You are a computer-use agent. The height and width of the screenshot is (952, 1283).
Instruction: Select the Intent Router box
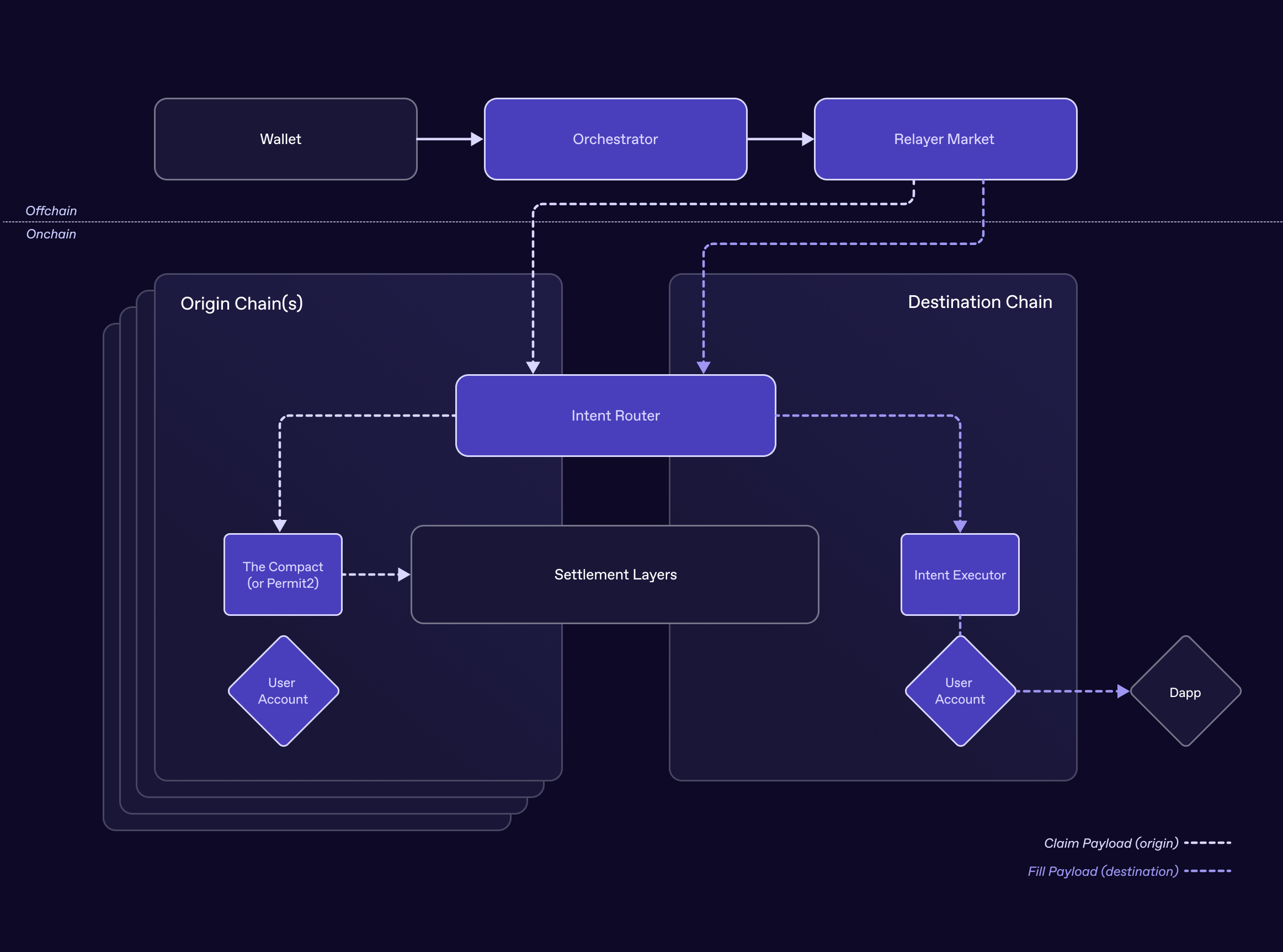click(615, 416)
